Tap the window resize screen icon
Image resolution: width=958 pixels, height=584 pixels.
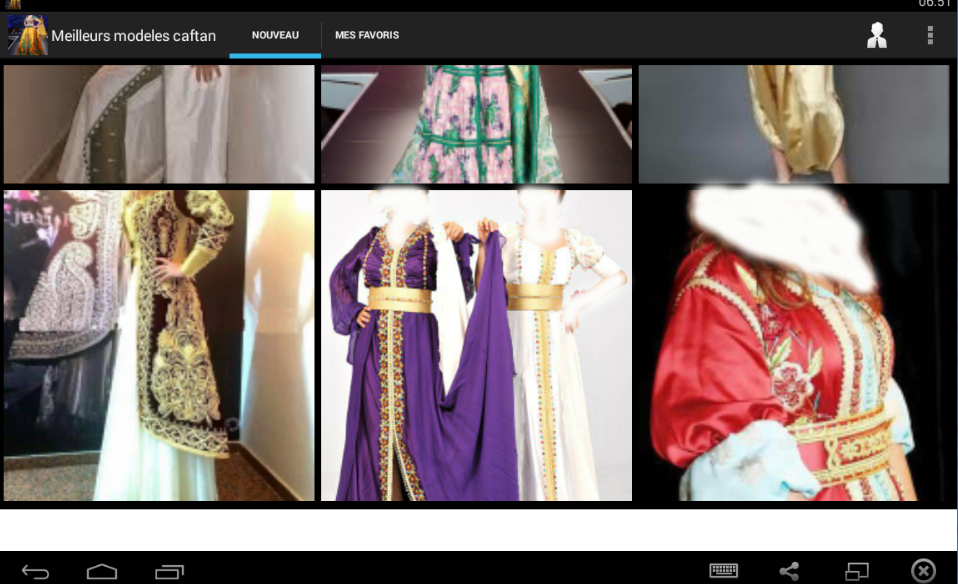click(857, 571)
